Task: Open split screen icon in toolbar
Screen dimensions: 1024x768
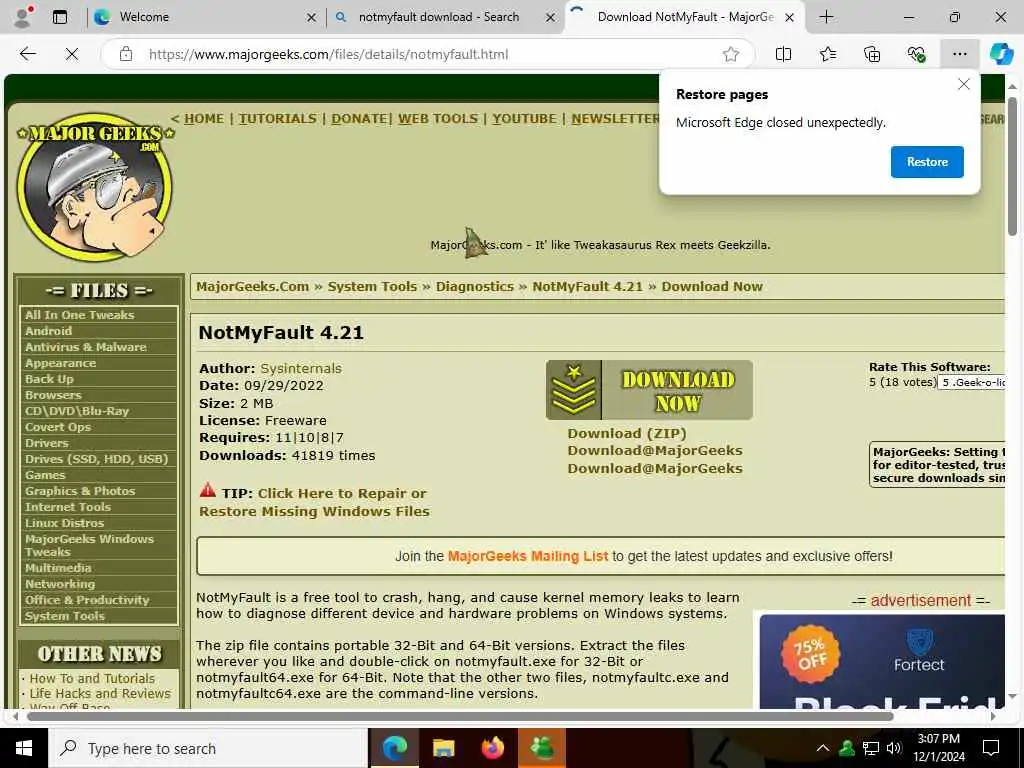Action: pyautogui.click(x=783, y=54)
